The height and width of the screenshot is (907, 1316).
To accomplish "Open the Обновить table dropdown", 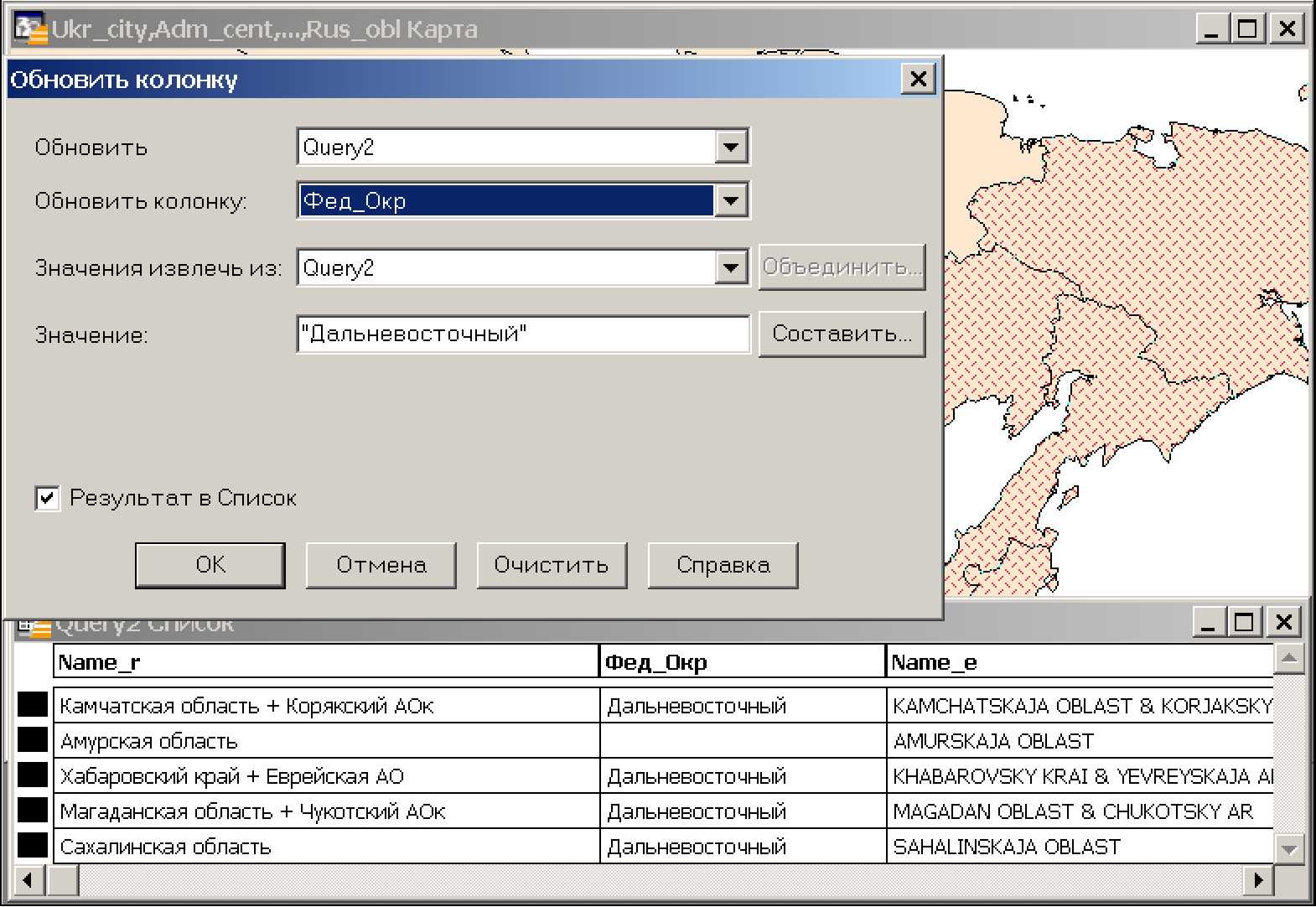I will click(x=731, y=148).
